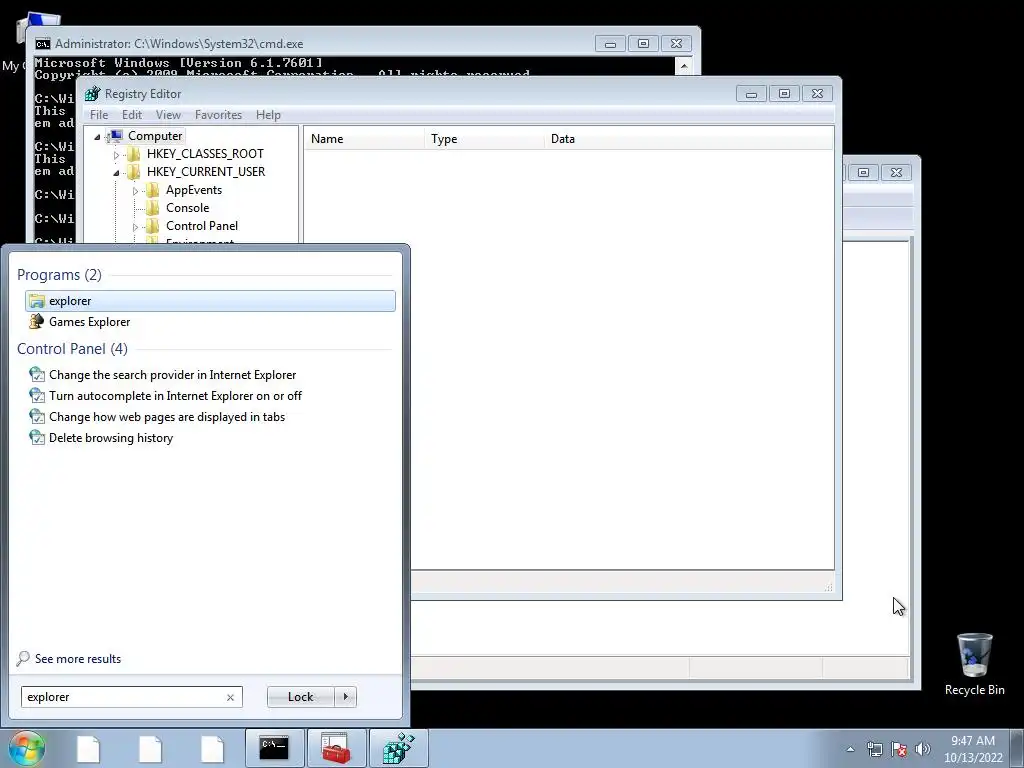
Task: Collapse the Computer node in registry tree
Action: [97, 136]
